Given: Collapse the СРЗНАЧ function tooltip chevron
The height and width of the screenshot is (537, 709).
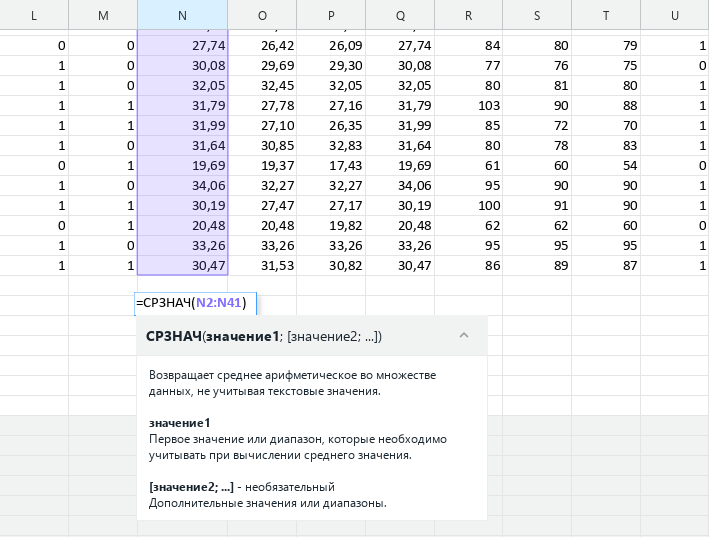Looking at the screenshot, I should 463,336.
